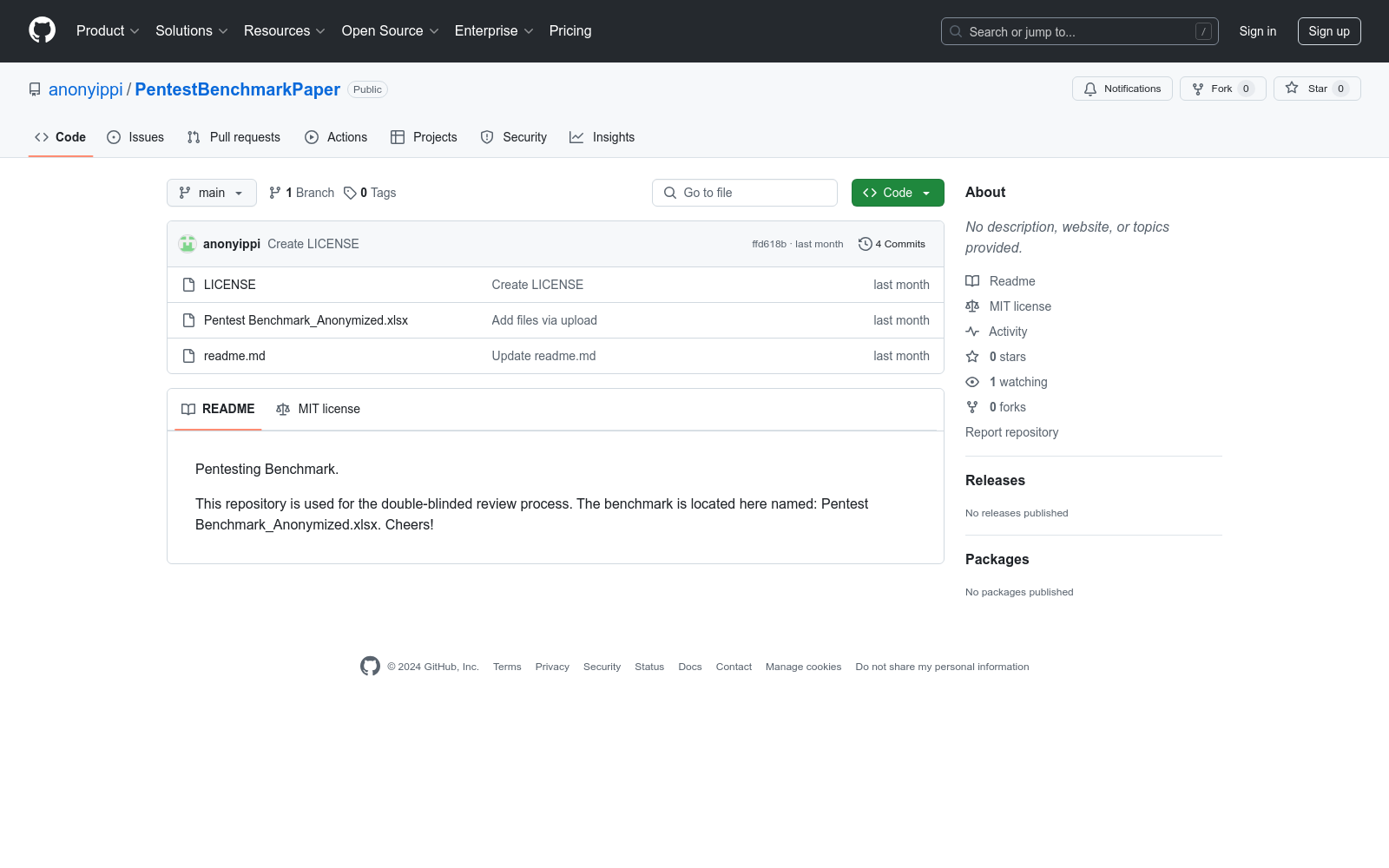1389x868 pixels.
Task: Click the Pentest Benchmark xlsx file icon
Action: point(188,320)
